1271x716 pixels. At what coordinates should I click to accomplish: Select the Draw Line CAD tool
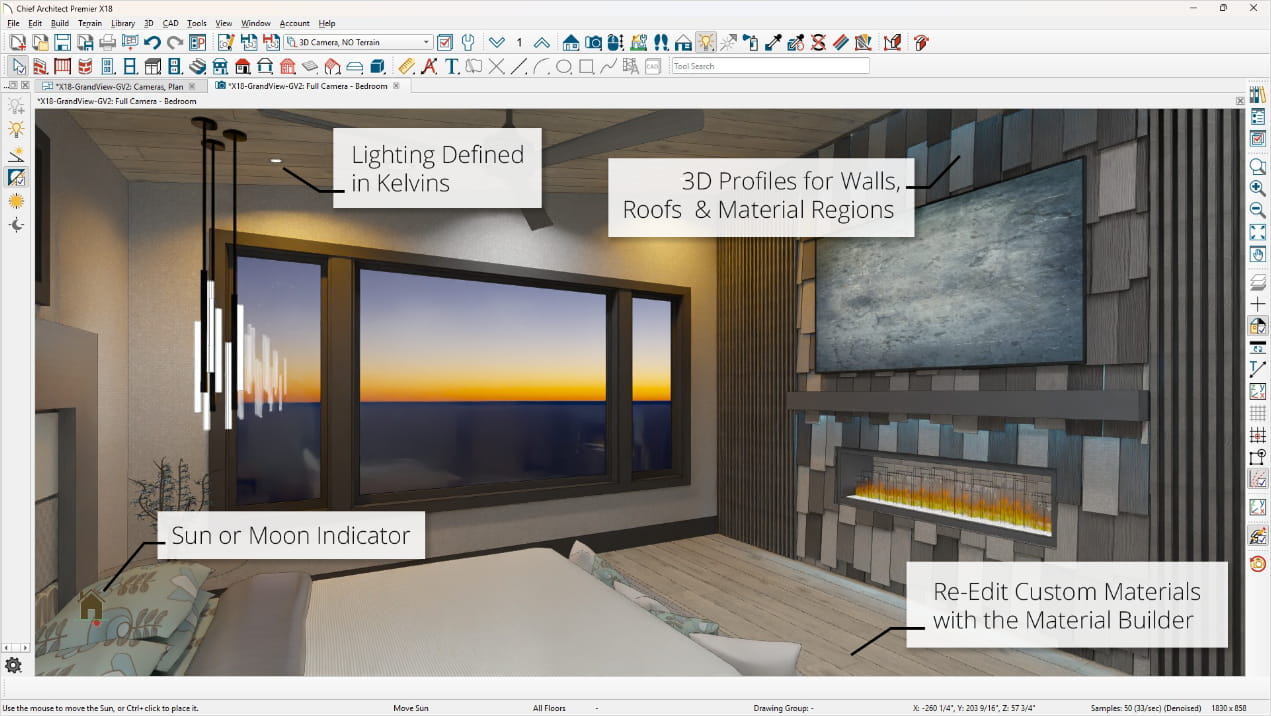518,67
